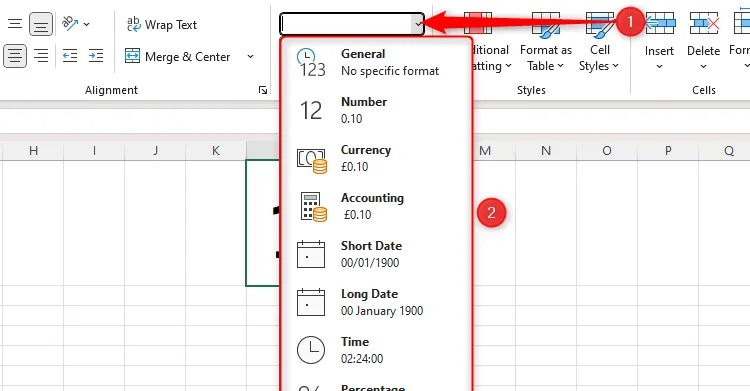
Task: Select bottom align icon
Action: [41, 24]
